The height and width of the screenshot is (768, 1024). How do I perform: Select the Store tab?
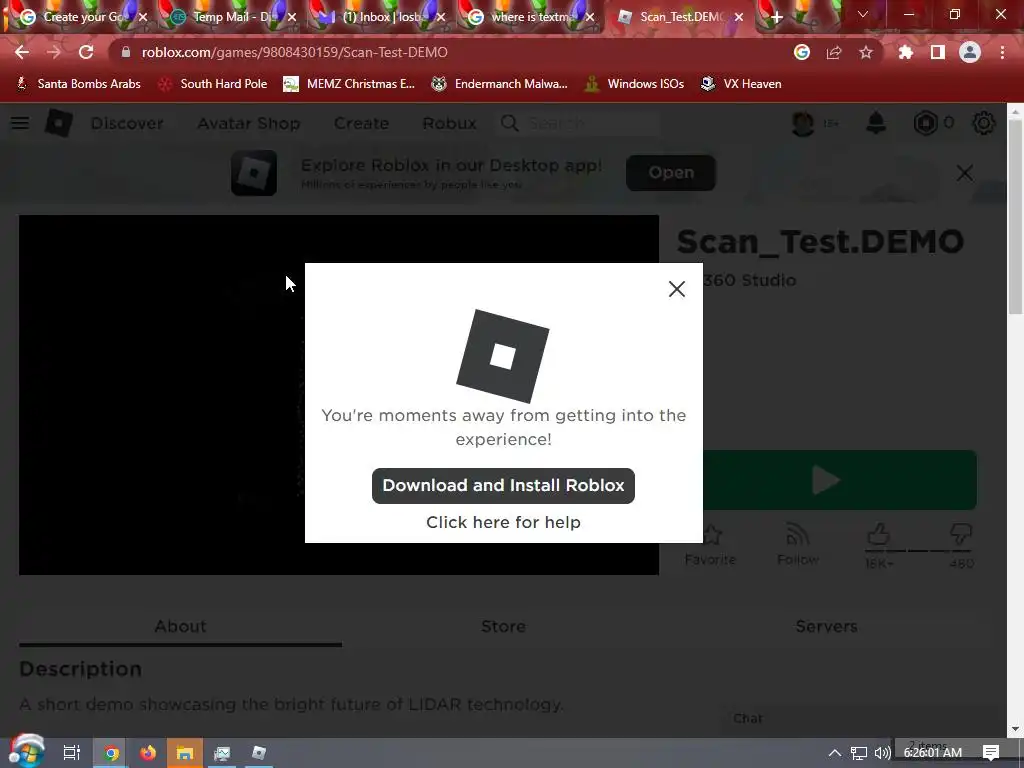click(503, 626)
